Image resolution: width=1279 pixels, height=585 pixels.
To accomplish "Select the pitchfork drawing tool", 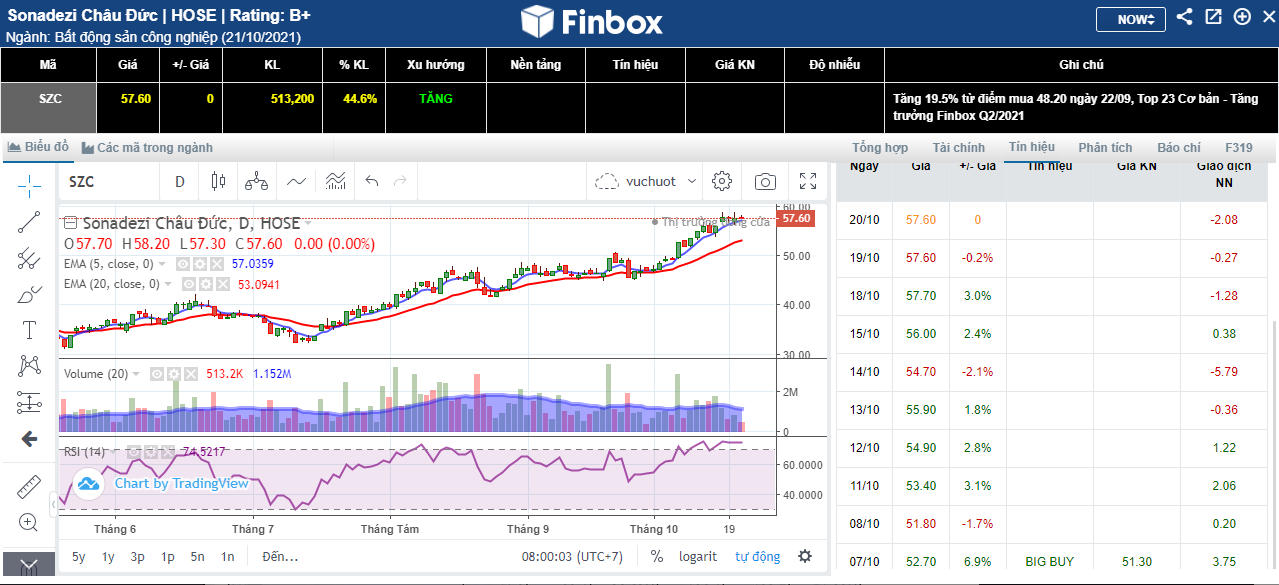I will tap(29, 258).
